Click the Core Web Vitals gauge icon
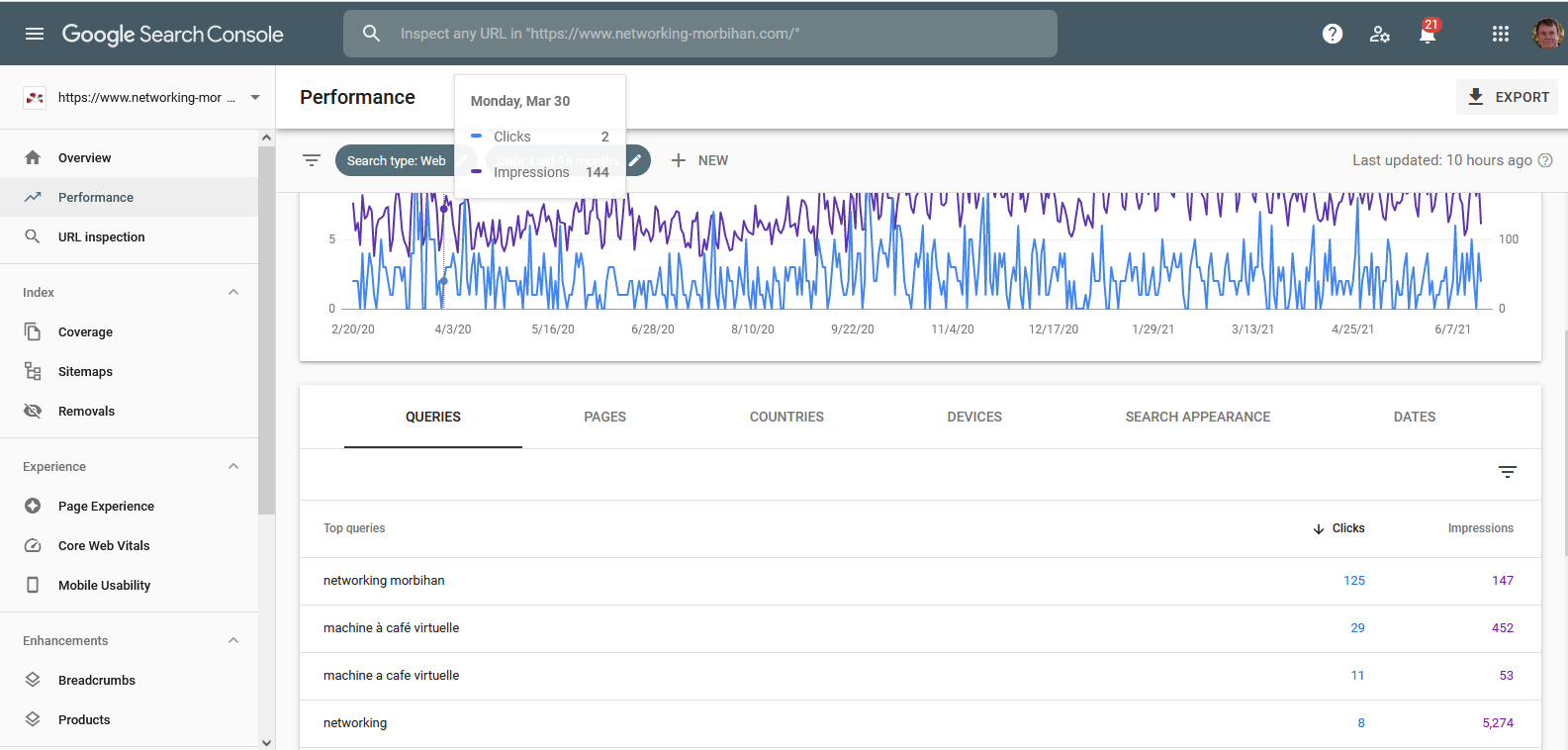 [x=33, y=545]
